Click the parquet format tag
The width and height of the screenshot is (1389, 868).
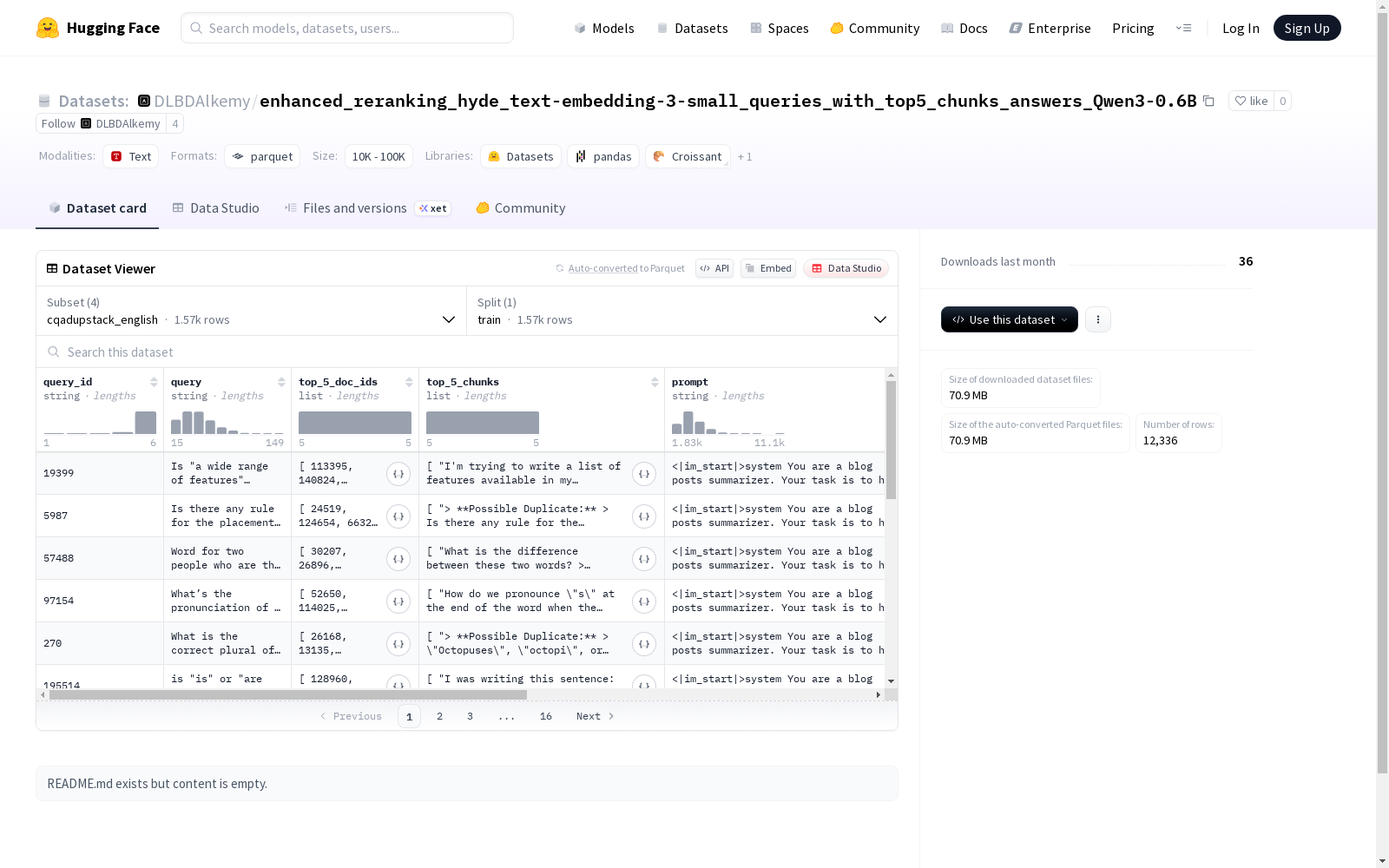(262, 156)
